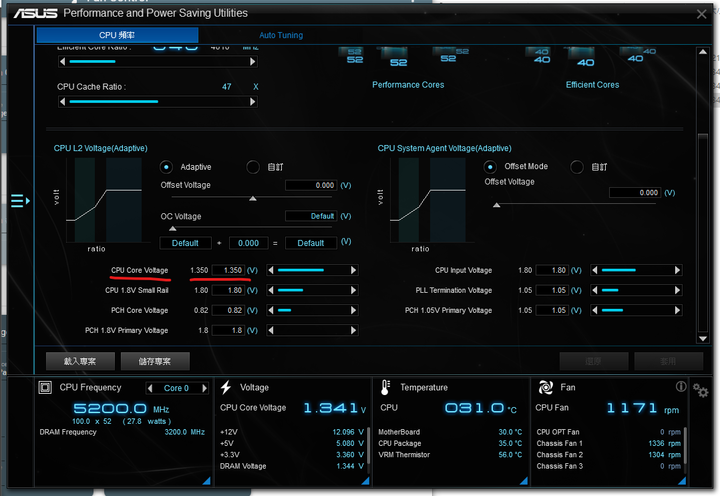Switch to previous core using left arrow
The width and height of the screenshot is (720, 496).
click(x=150, y=389)
